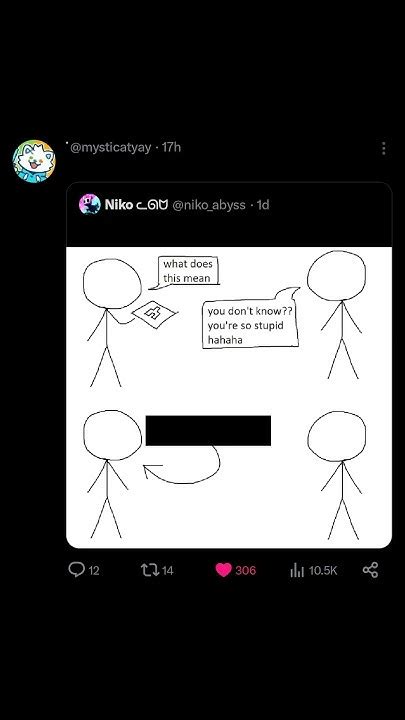Click the 306 likes count
This screenshot has width=405, height=720.
click(x=246, y=571)
